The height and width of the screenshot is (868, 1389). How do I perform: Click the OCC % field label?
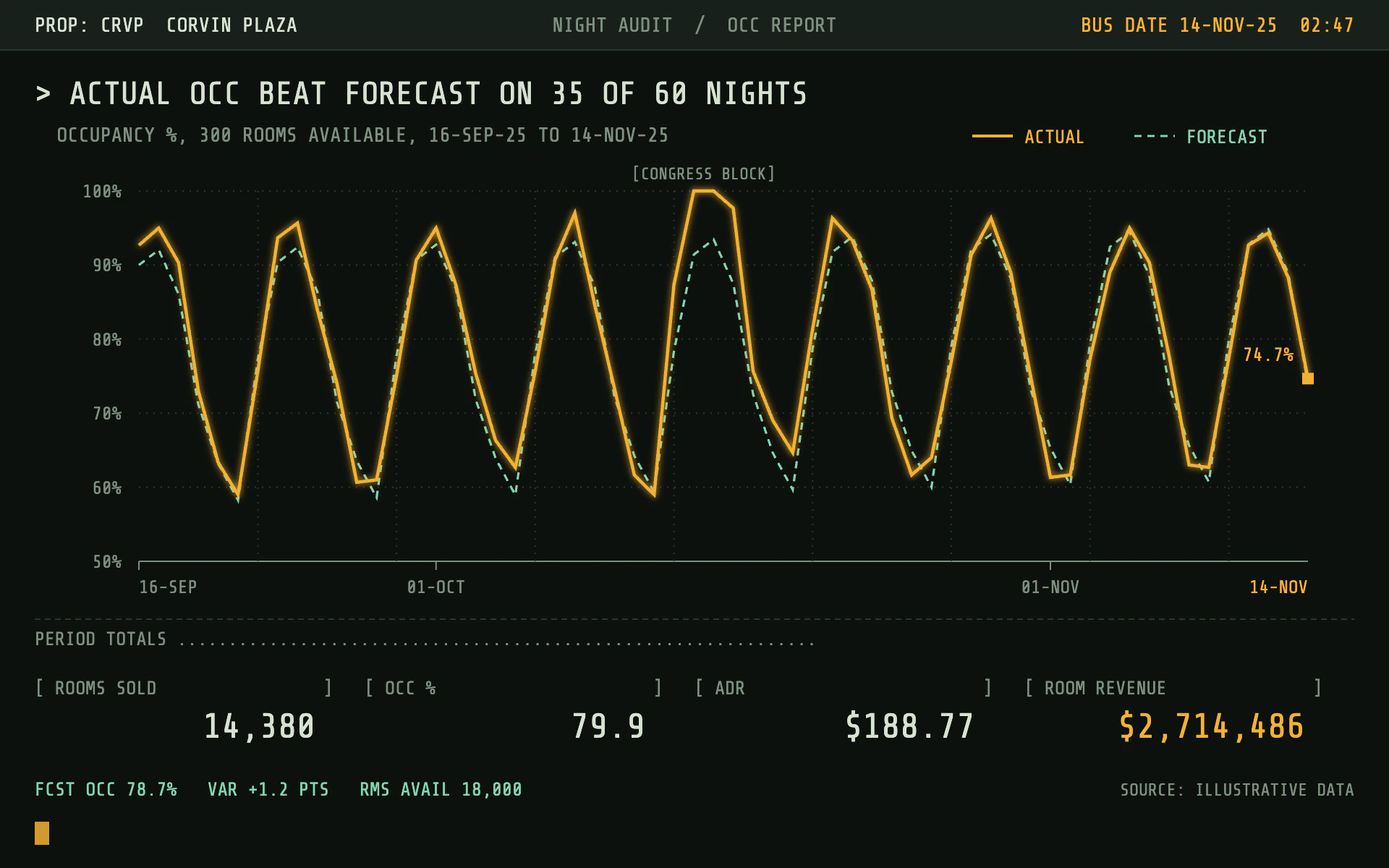410,688
